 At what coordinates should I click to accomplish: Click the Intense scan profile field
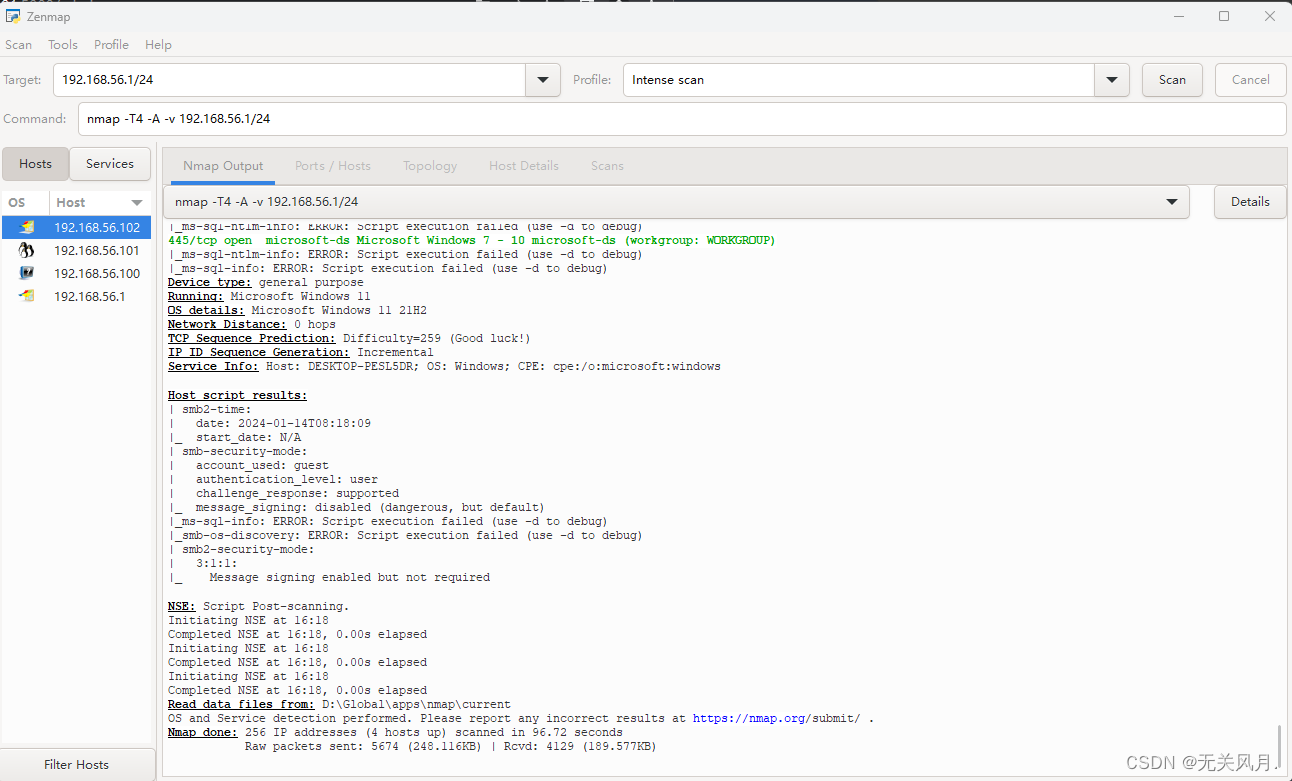858,80
